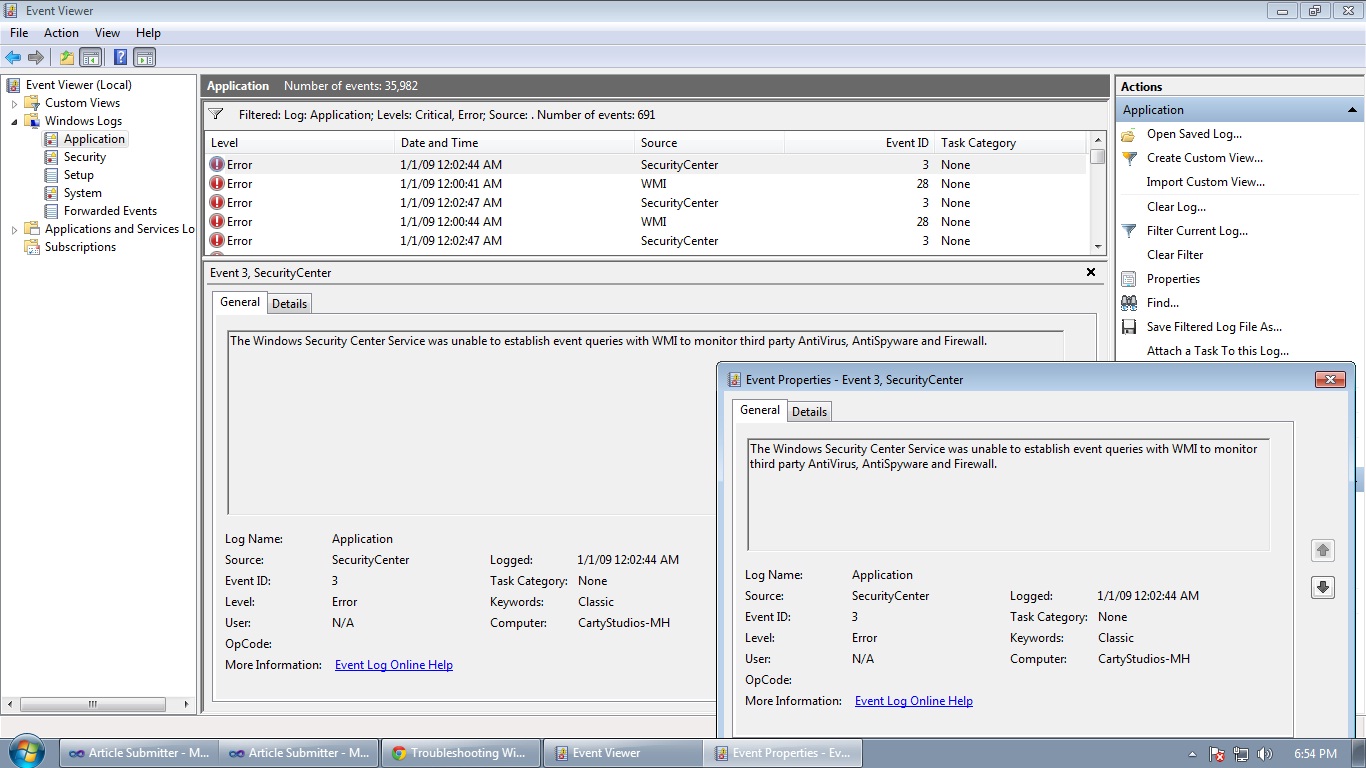The width and height of the screenshot is (1366, 768).
Task: Open the File menu
Action: pyautogui.click(x=19, y=33)
